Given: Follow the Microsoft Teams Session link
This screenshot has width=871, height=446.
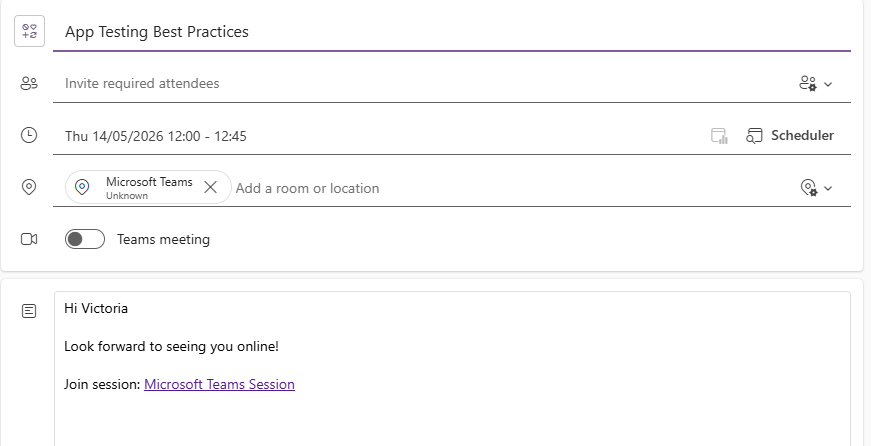Looking at the screenshot, I should click(x=219, y=384).
